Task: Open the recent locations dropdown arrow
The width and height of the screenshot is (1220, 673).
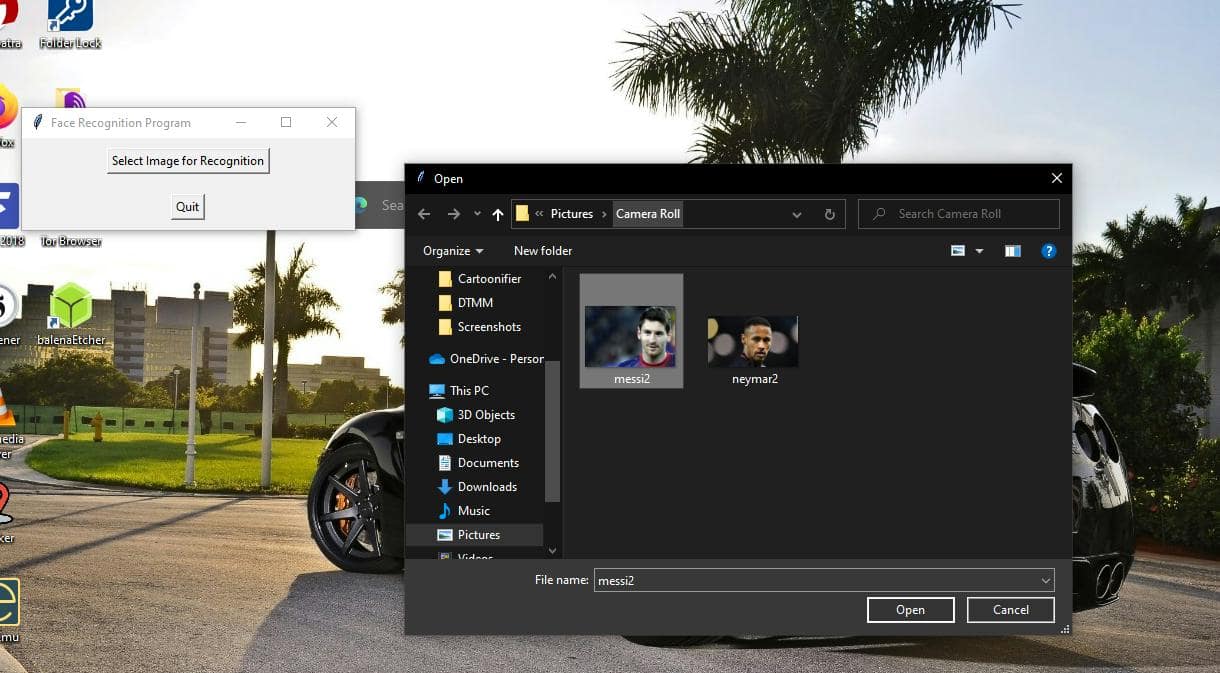Action: (x=477, y=214)
